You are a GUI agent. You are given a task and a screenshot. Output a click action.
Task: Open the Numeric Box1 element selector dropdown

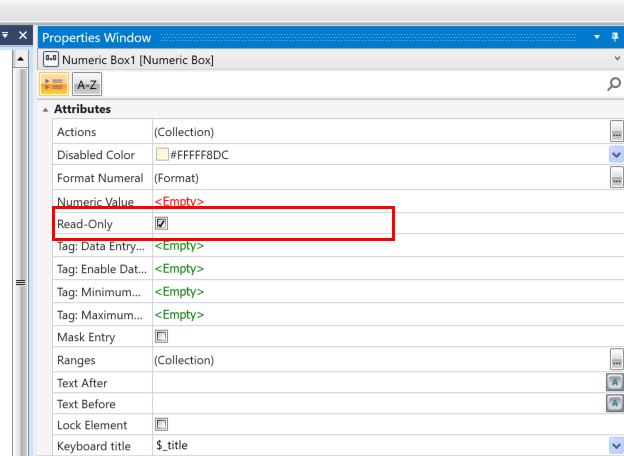[x=616, y=60]
